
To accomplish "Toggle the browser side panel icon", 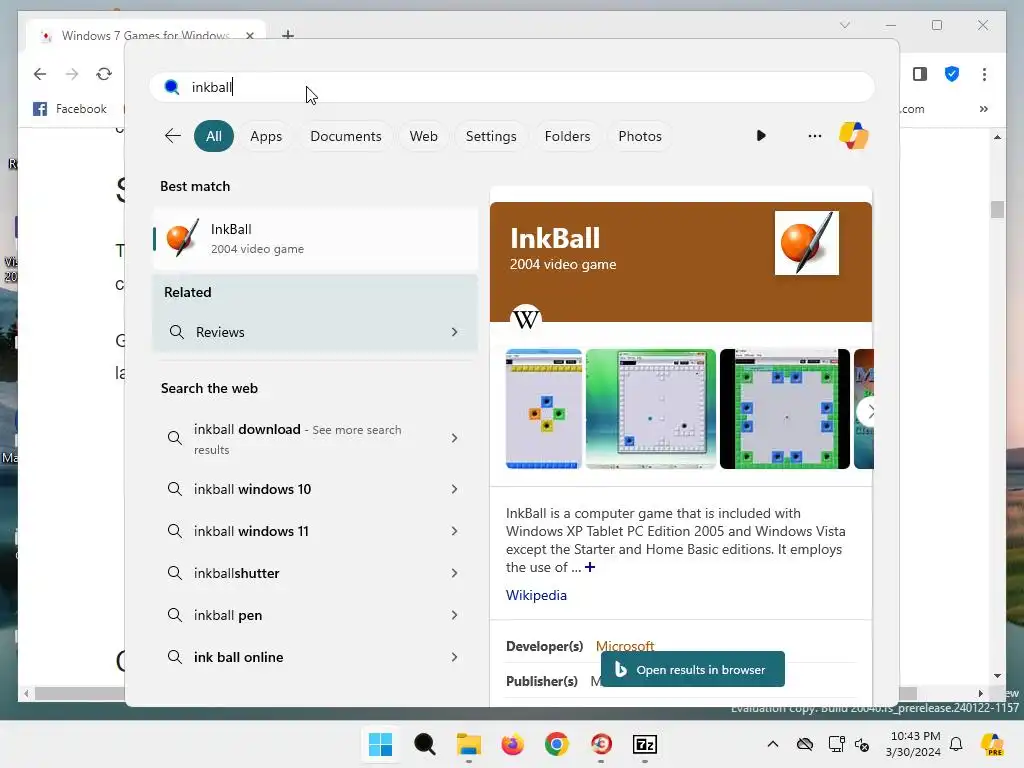I will pos(920,74).
